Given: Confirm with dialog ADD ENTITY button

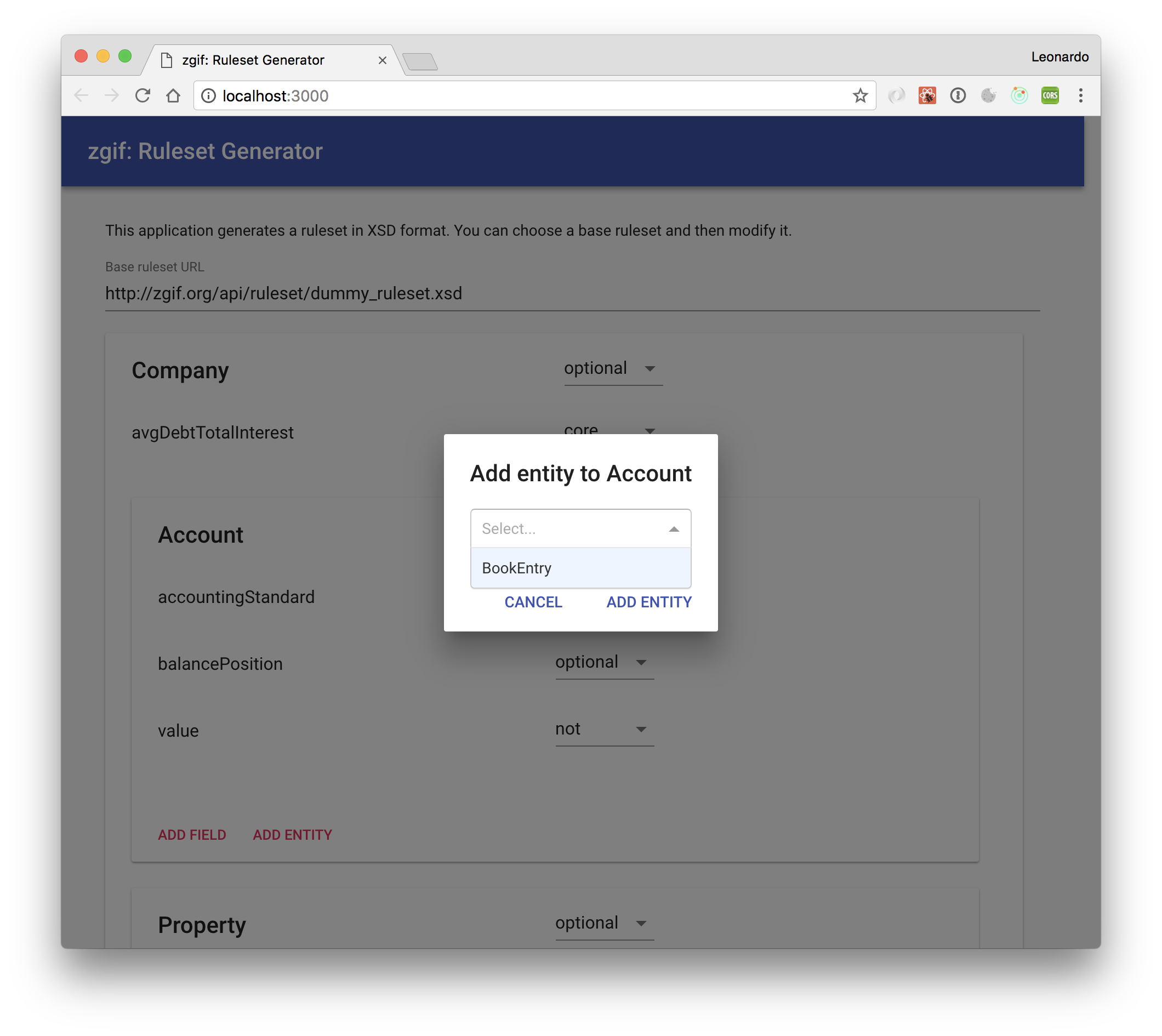Looking at the screenshot, I should pyautogui.click(x=649, y=602).
